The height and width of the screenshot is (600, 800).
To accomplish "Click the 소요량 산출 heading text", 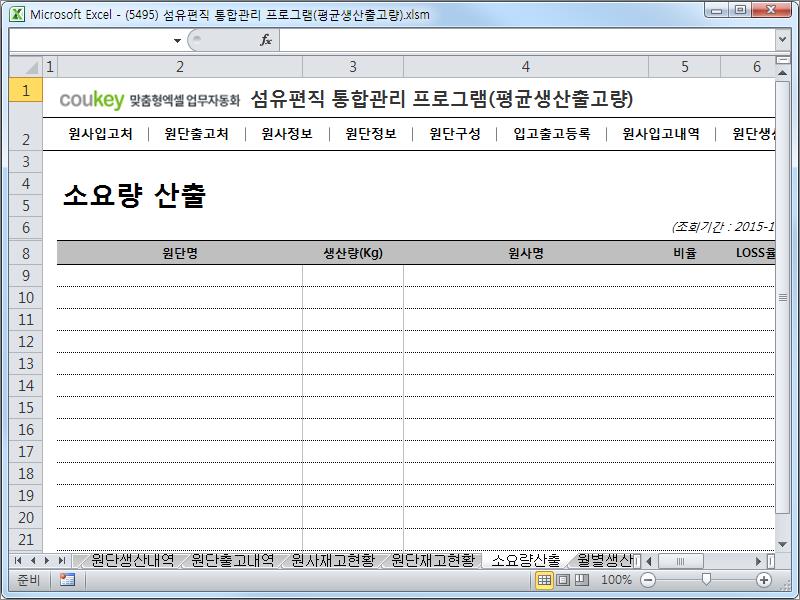I will pos(135,195).
